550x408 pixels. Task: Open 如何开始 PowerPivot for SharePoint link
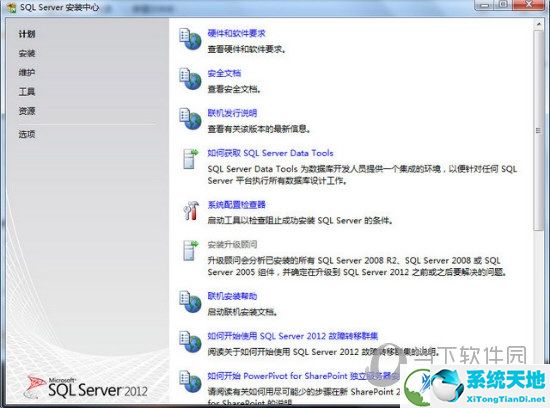303,376
